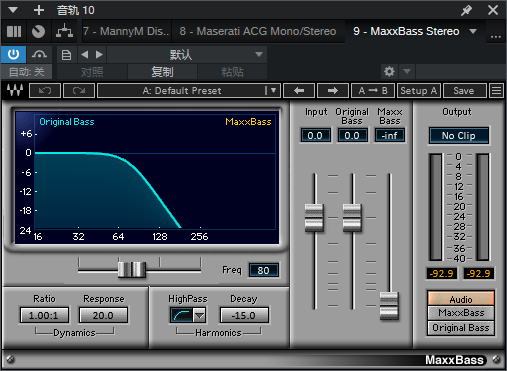Expand the arrow next to gear icon
The image size is (507, 371).
point(407,71)
